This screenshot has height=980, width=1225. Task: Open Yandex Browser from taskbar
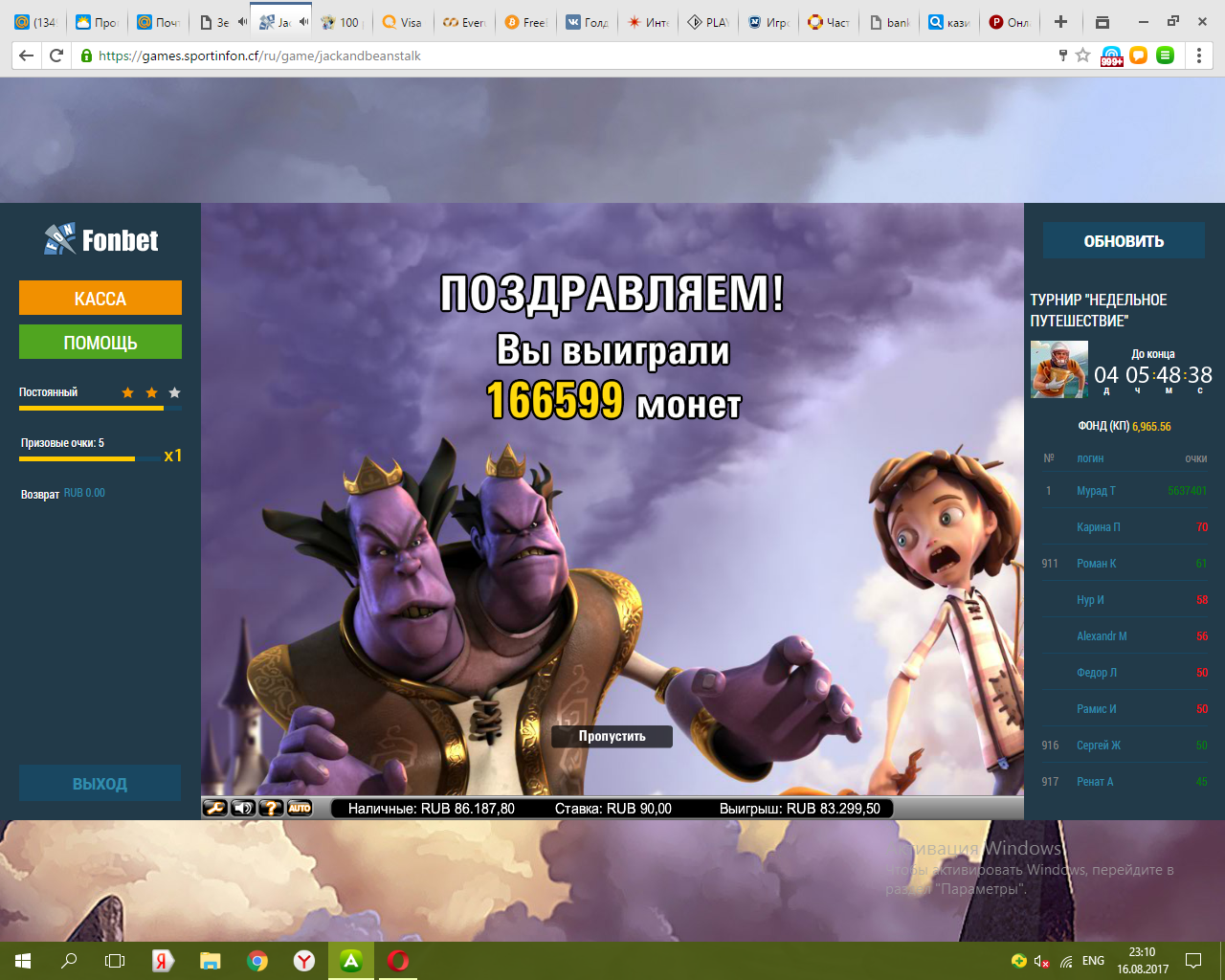point(304,961)
